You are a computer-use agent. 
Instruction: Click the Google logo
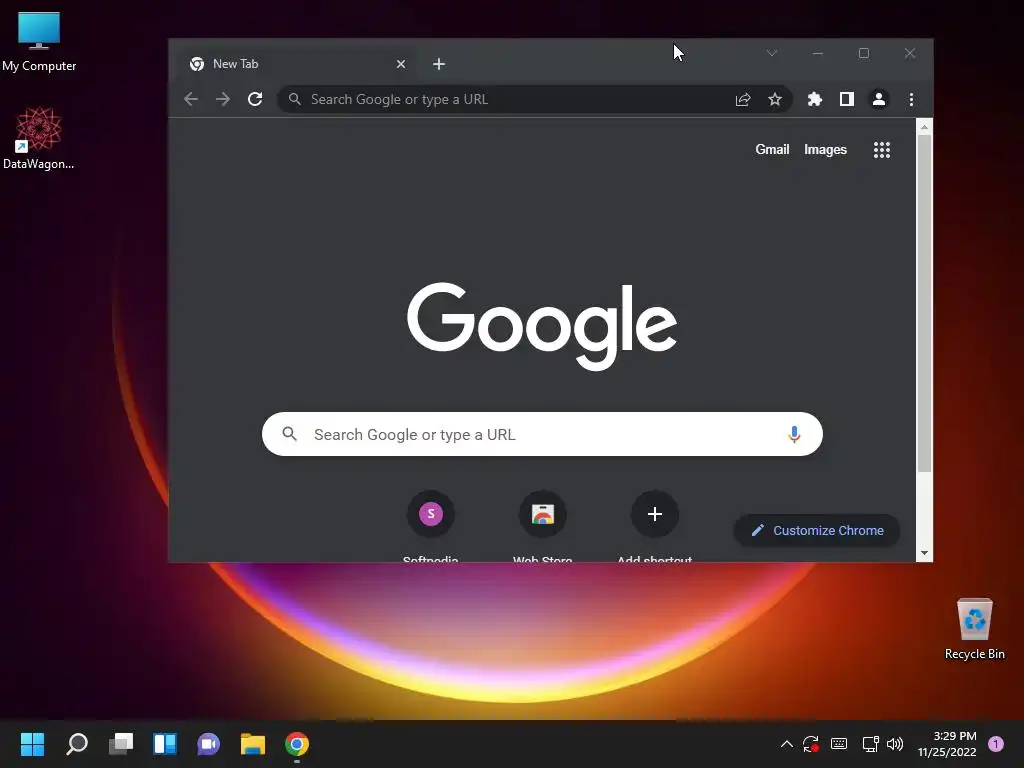point(542,325)
